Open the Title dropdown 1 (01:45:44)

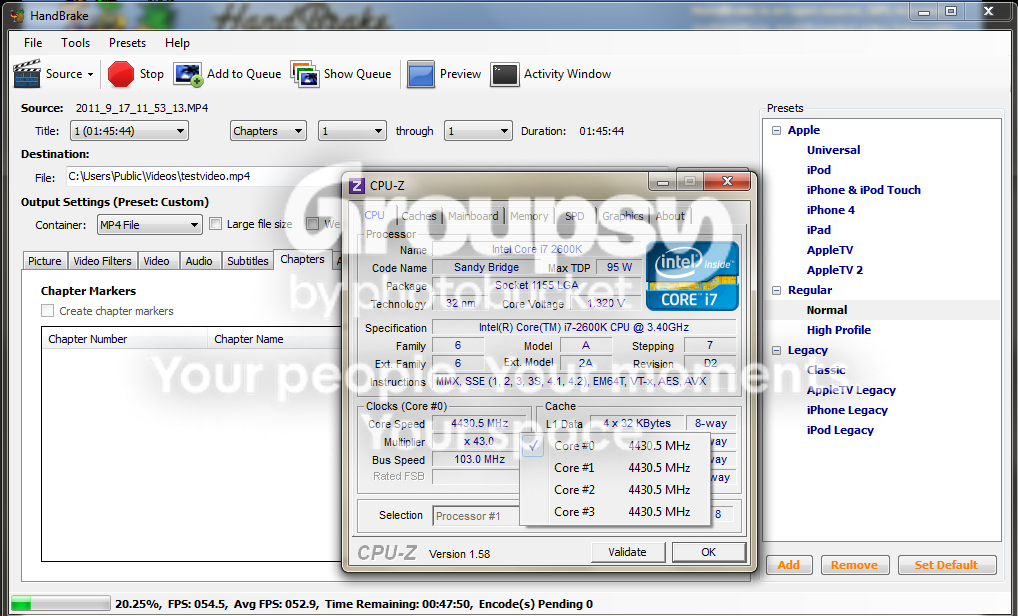[x=129, y=131]
